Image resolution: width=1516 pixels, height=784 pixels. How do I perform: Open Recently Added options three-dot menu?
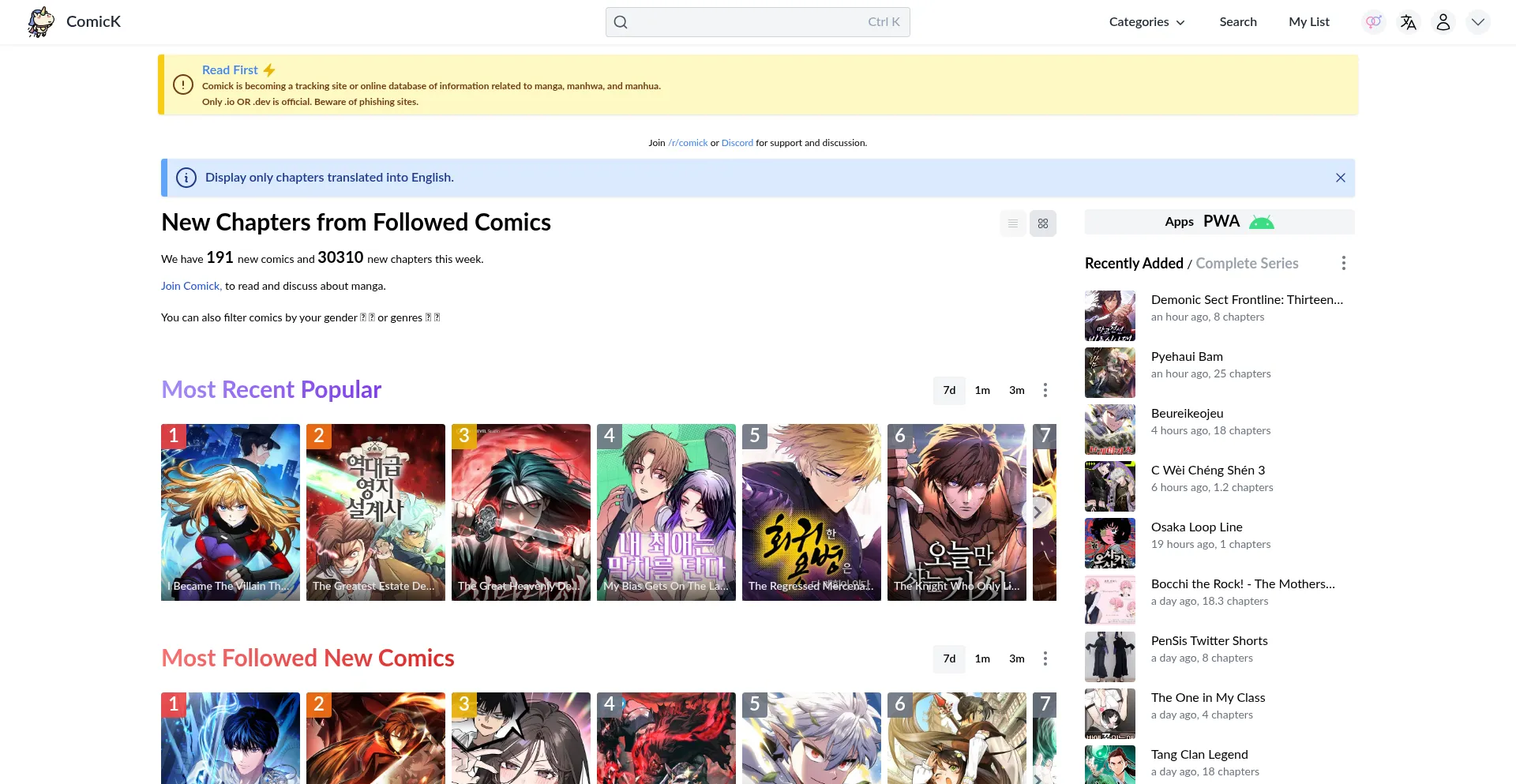[x=1343, y=264]
